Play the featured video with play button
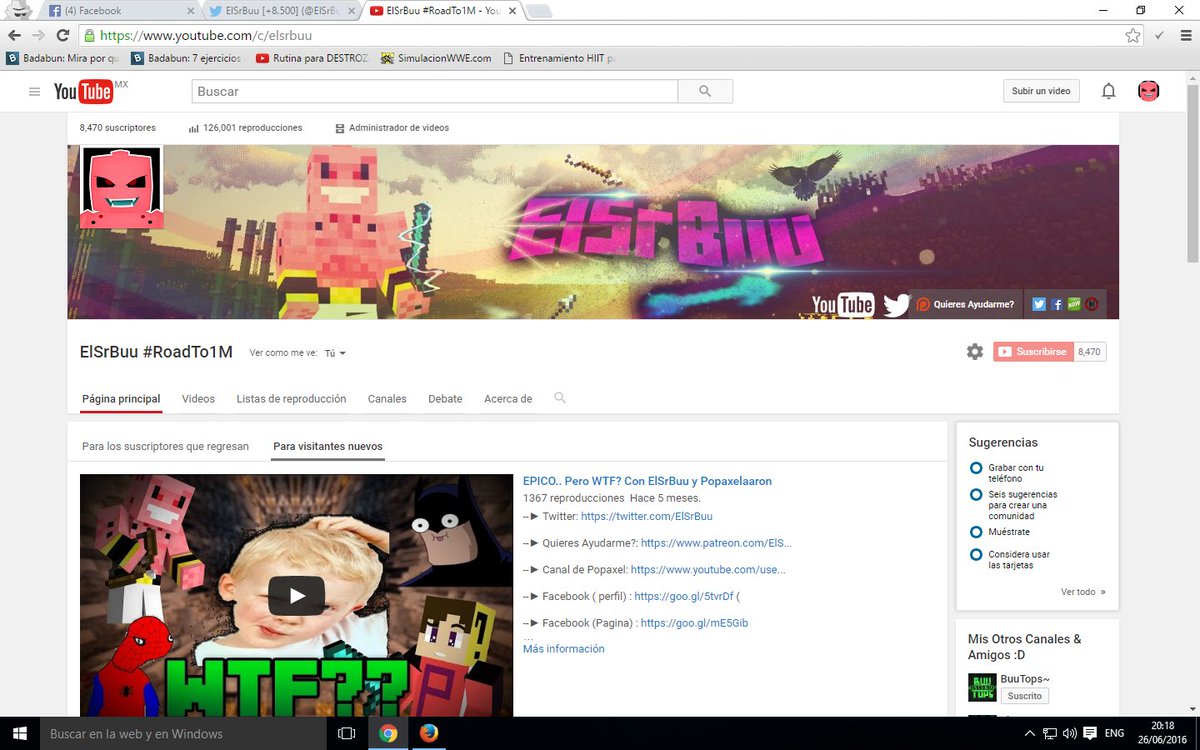This screenshot has height=750, width=1200. (296, 595)
